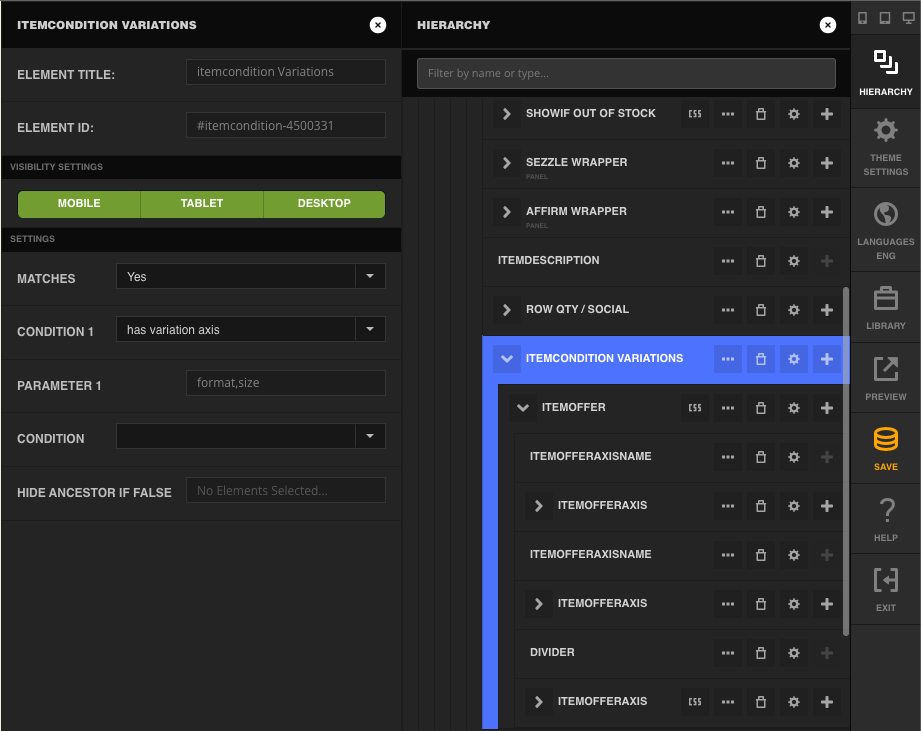Toggle DESKTOP visibility setting
This screenshot has width=921, height=731.
click(x=324, y=204)
